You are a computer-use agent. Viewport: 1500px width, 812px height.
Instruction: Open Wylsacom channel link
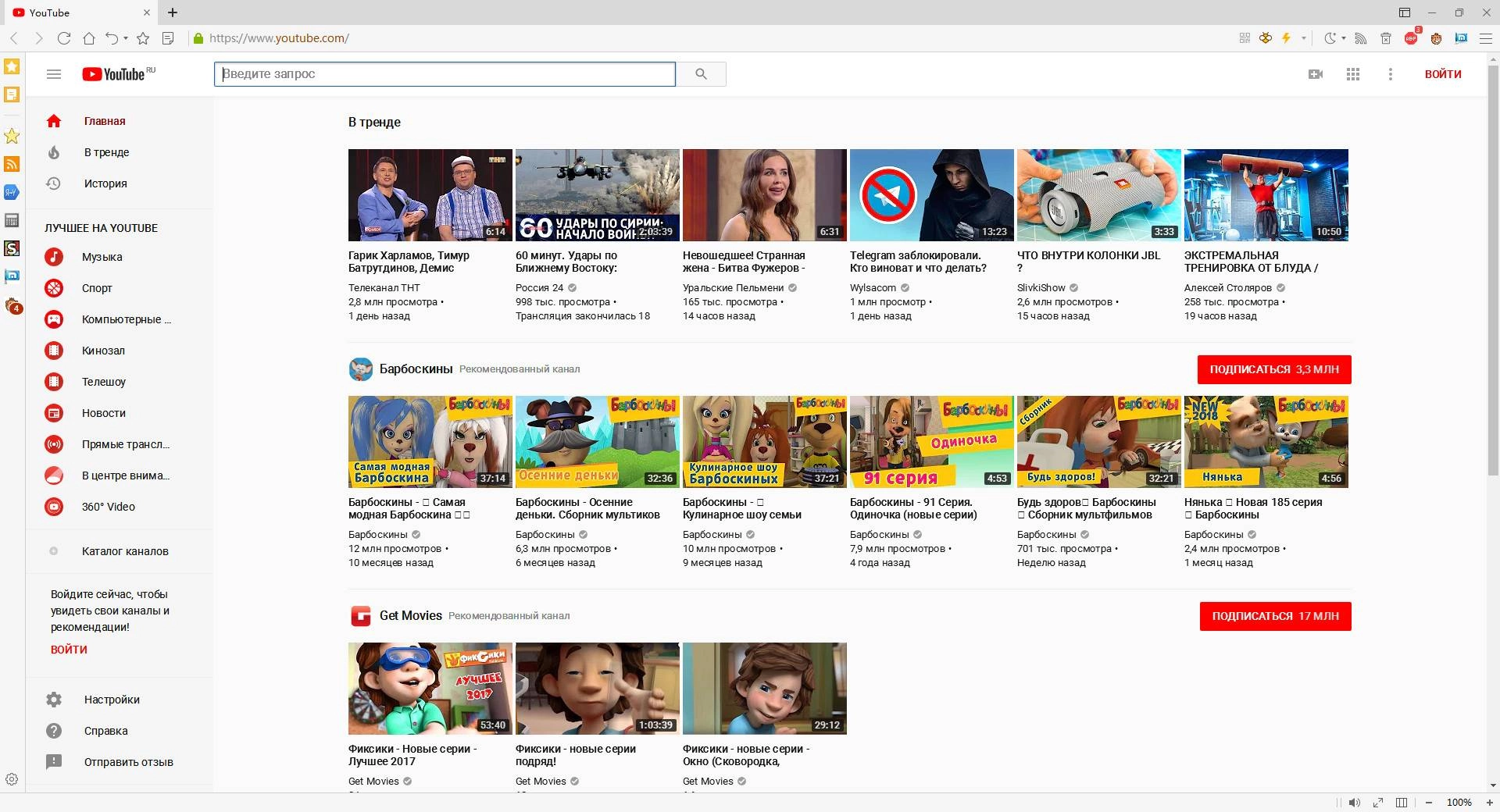(873, 288)
